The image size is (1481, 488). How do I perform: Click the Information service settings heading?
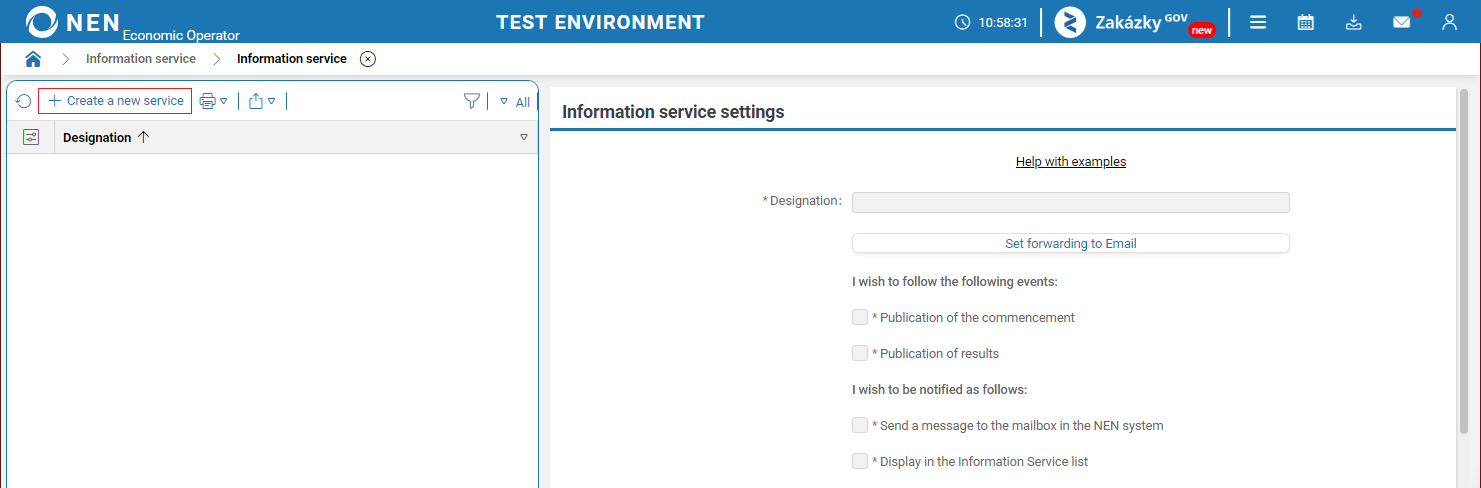(673, 112)
